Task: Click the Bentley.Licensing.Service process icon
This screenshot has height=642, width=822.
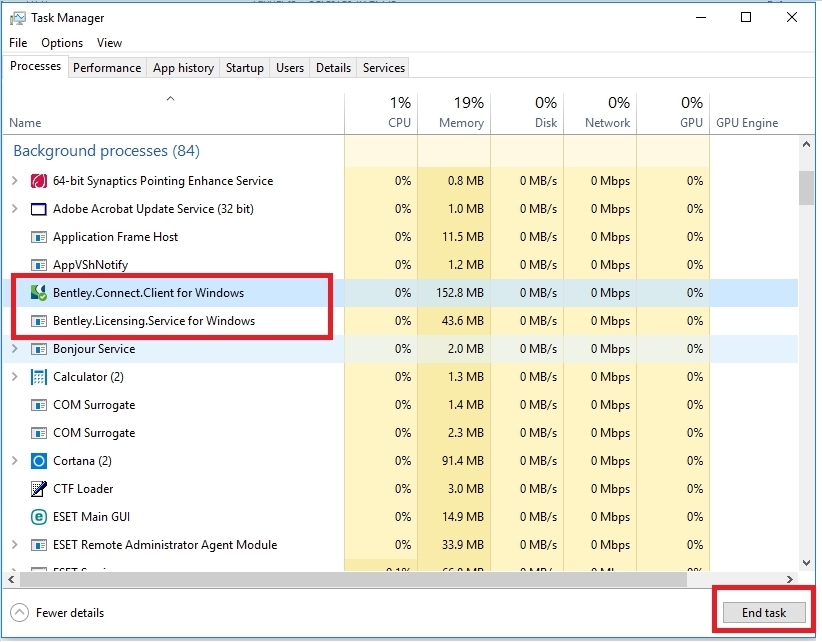Action: 39,321
